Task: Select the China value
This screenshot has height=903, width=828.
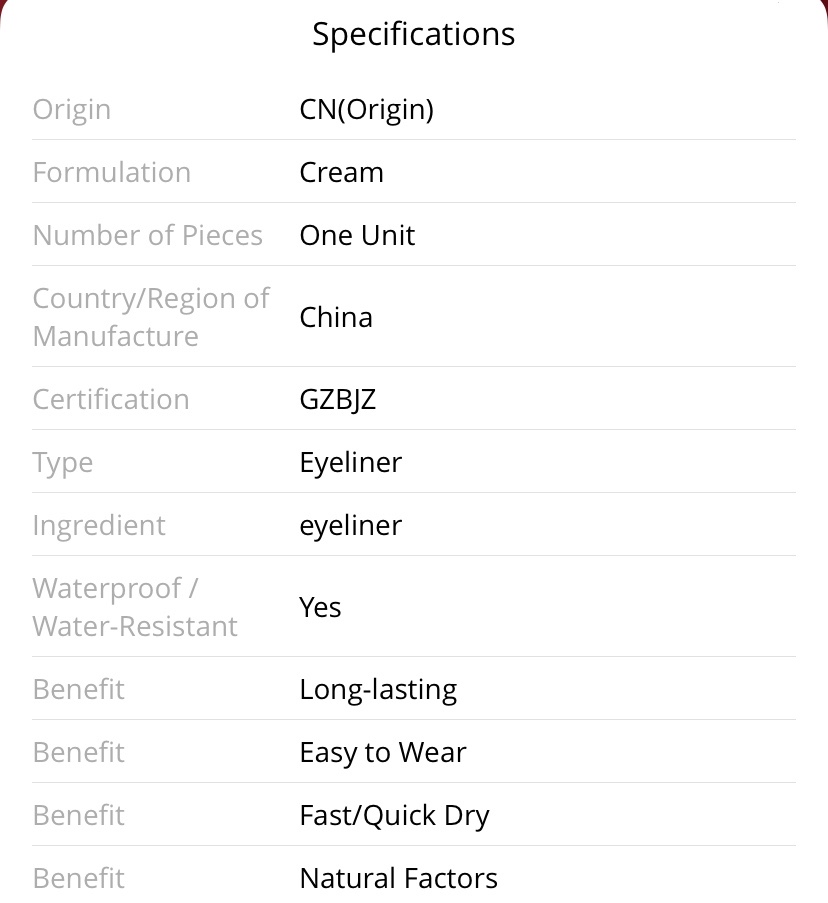Action: tap(336, 317)
